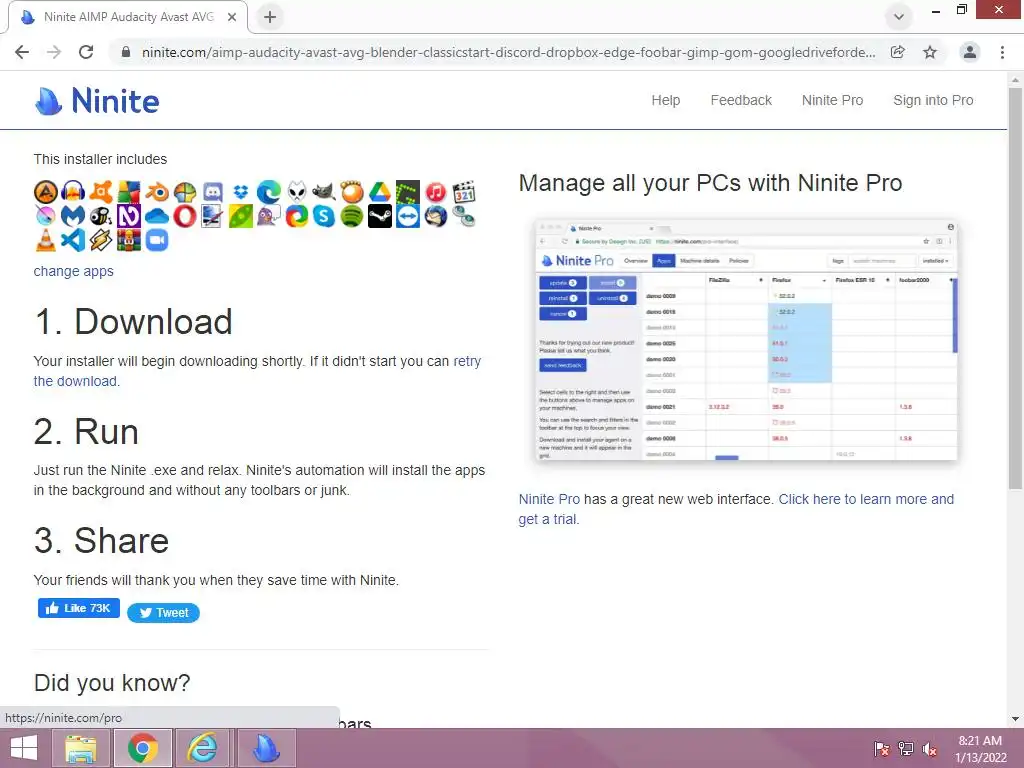Go to Ninite Pro from the header
Screen dimensions: 1024x768
coord(832,101)
